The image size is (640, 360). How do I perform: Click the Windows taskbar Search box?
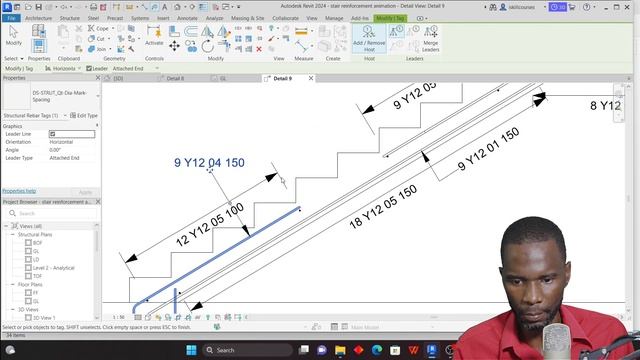pyautogui.click(x=247, y=350)
